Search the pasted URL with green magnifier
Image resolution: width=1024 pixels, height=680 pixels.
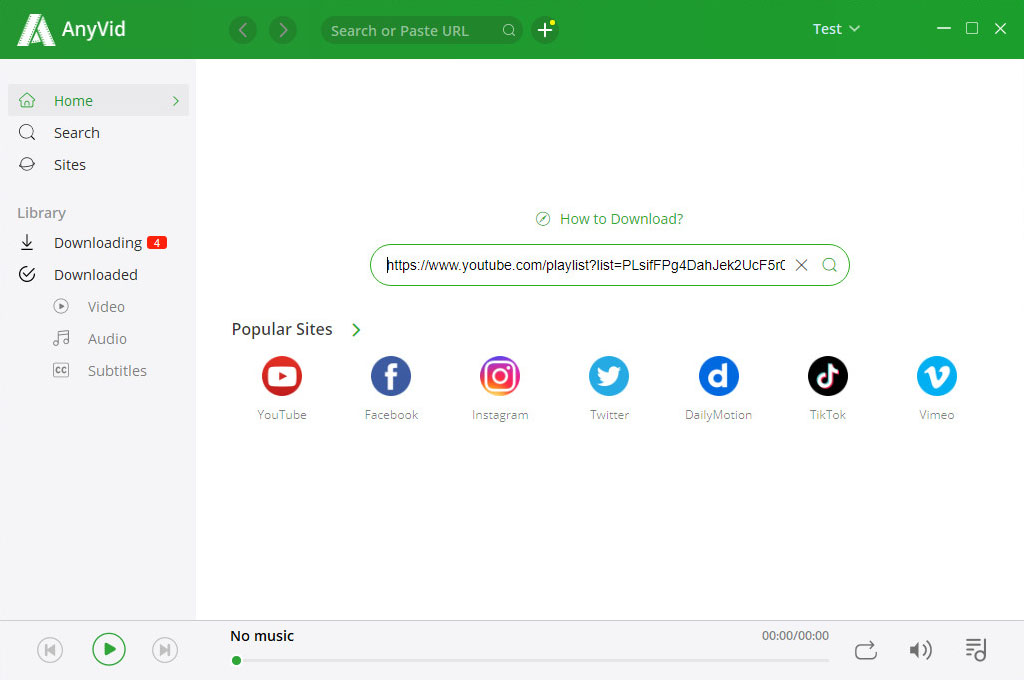pos(829,265)
